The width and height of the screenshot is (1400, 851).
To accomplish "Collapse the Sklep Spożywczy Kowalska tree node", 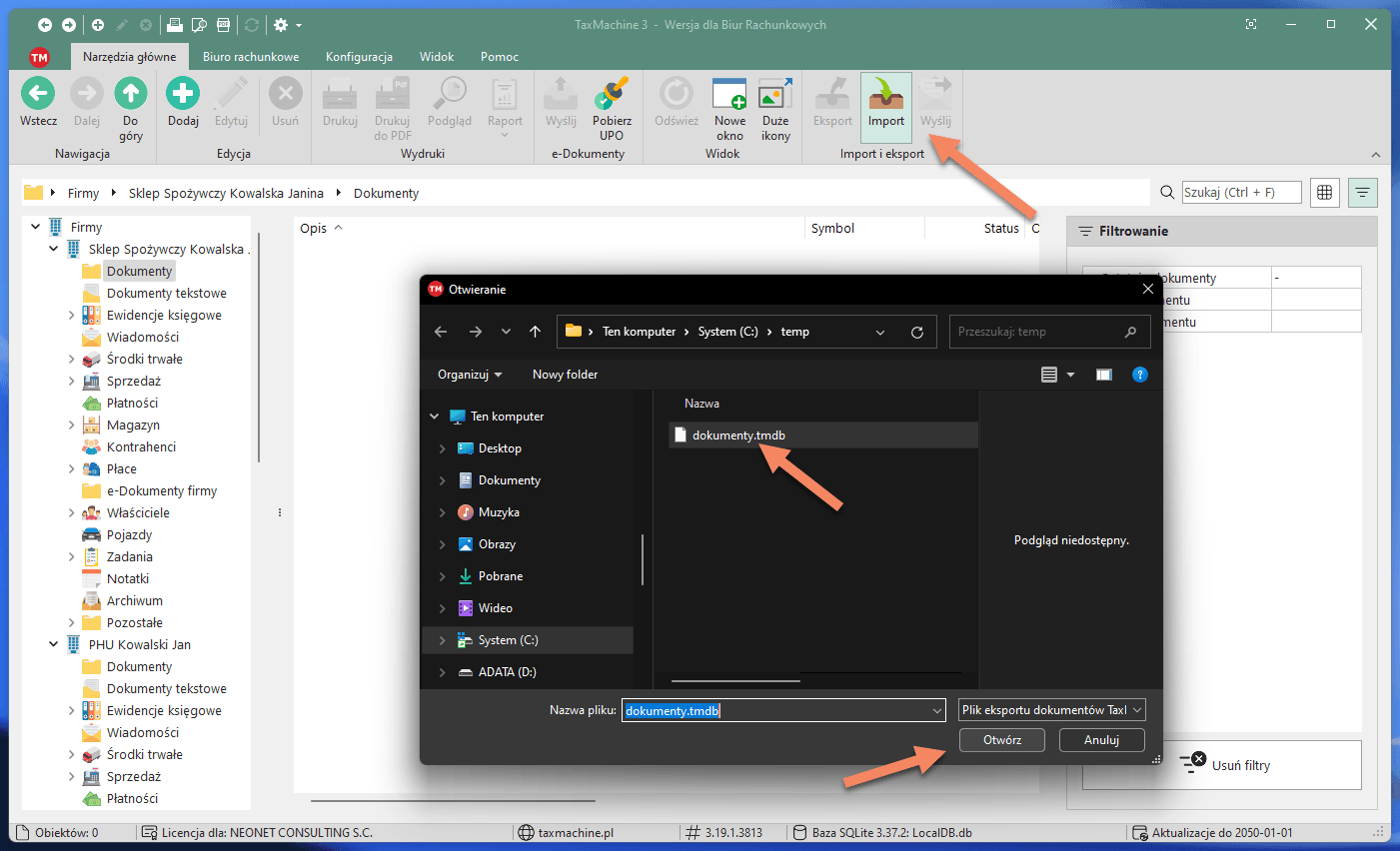I will tap(54, 249).
